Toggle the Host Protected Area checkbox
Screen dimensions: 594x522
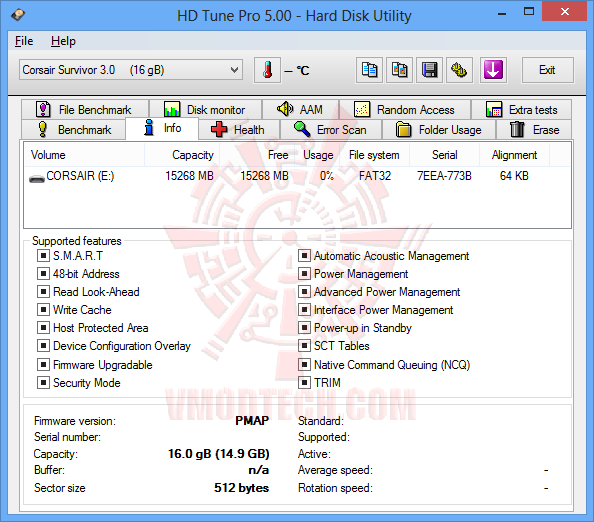(x=43, y=328)
